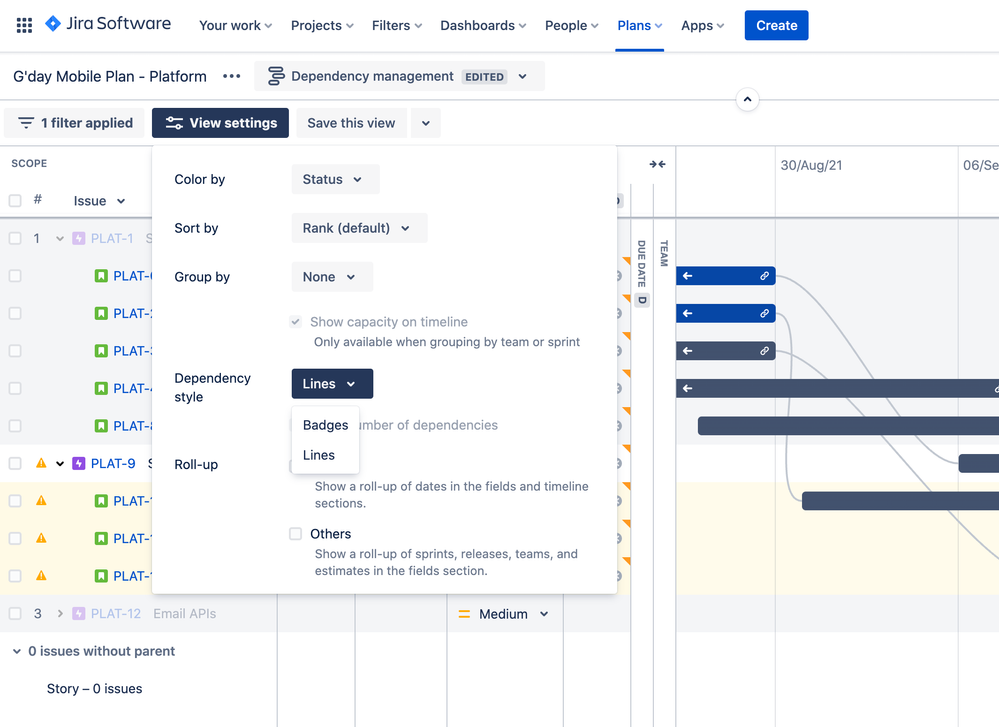Click the Medium priority icon
Screen dimensions: 999x727
(464, 614)
